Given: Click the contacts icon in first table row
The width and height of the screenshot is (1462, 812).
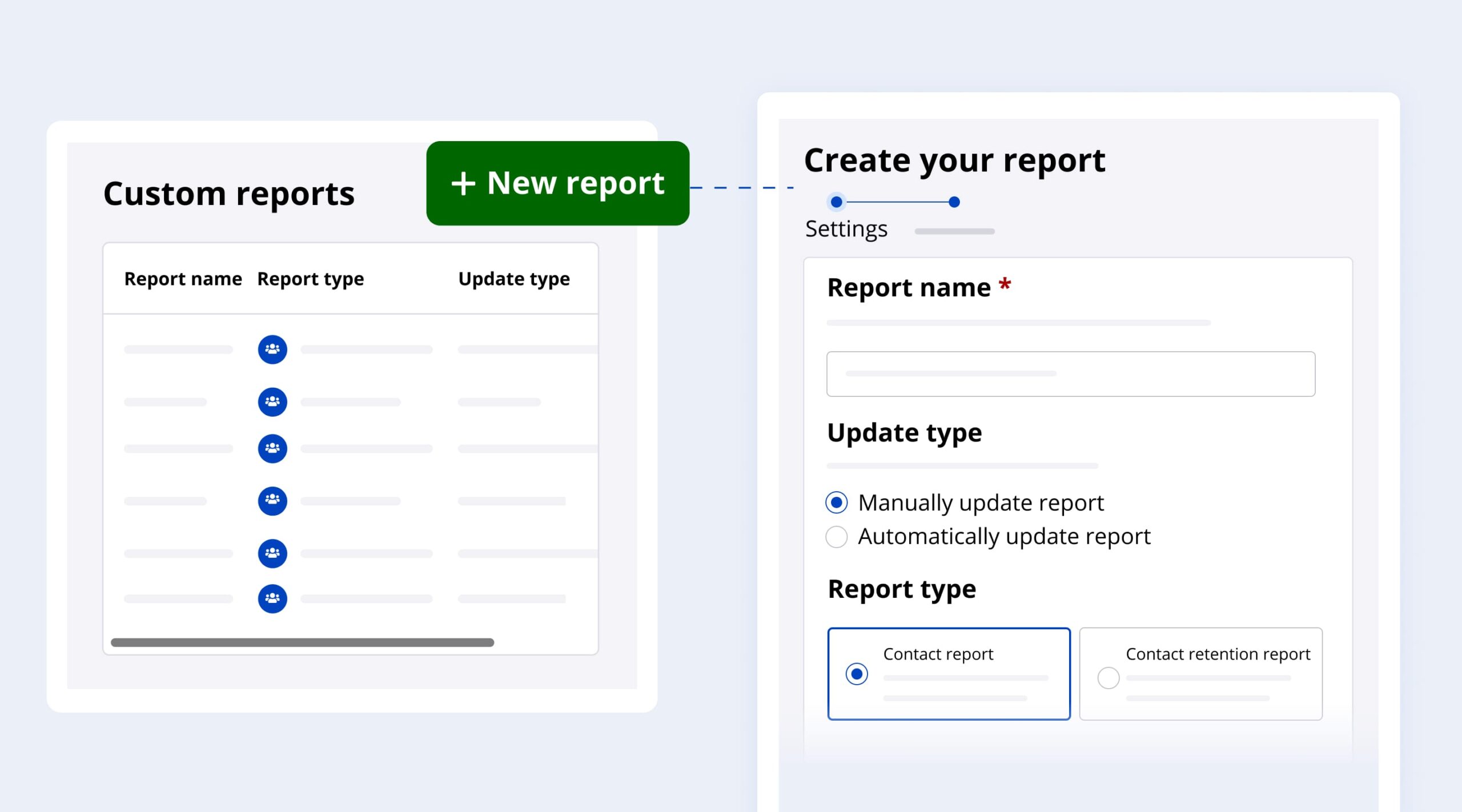Looking at the screenshot, I should [272, 349].
